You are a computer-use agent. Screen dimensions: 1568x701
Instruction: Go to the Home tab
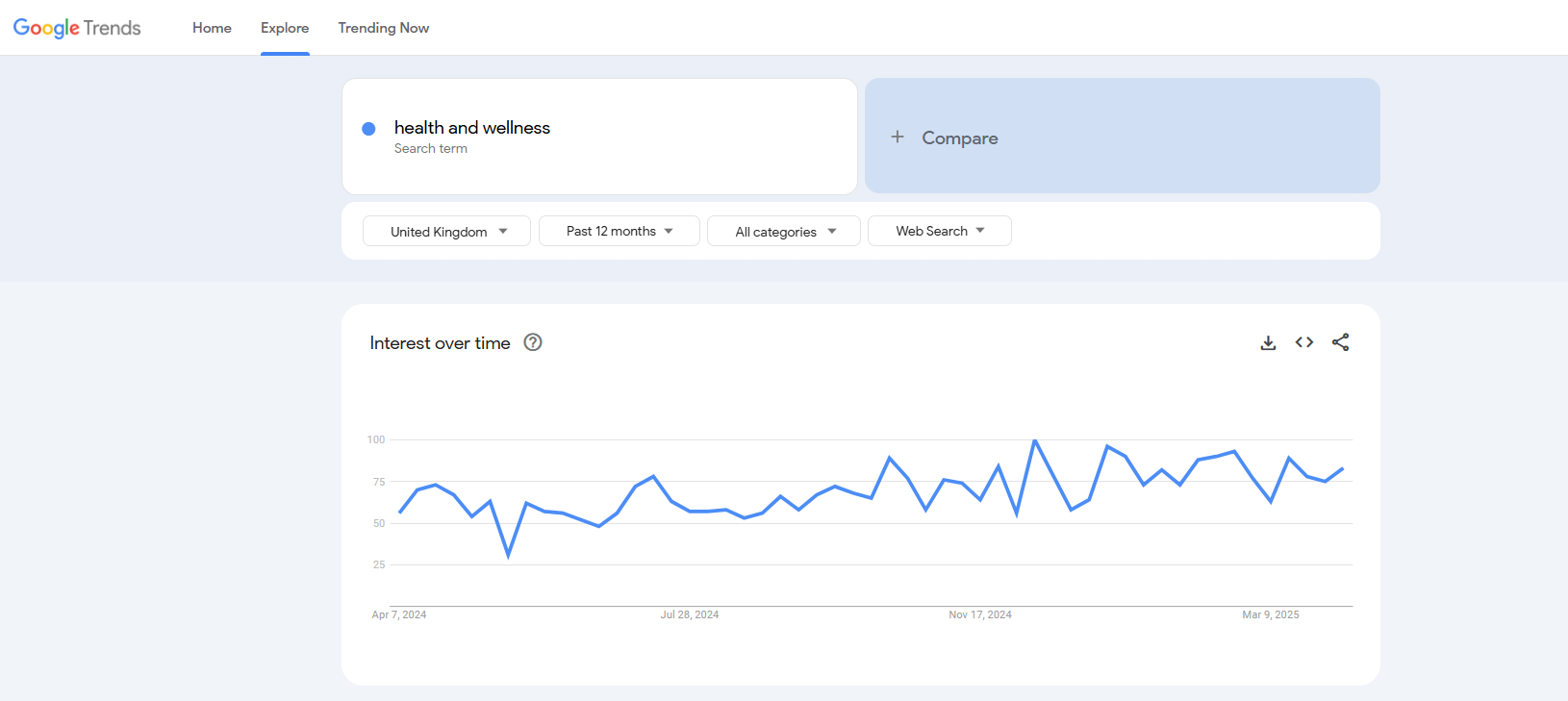pyautogui.click(x=212, y=28)
